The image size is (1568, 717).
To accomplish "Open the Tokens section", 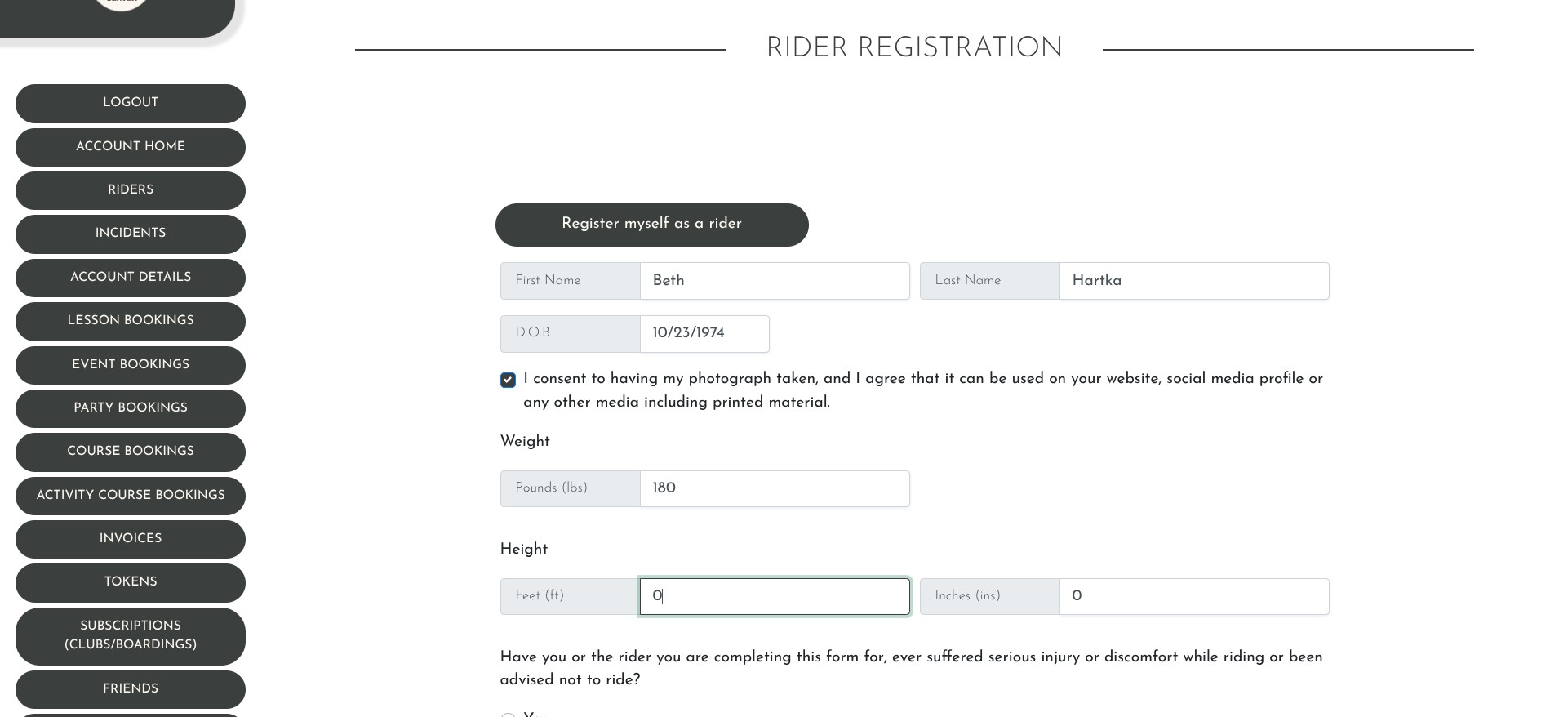I will pyautogui.click(x=131, y=582).
